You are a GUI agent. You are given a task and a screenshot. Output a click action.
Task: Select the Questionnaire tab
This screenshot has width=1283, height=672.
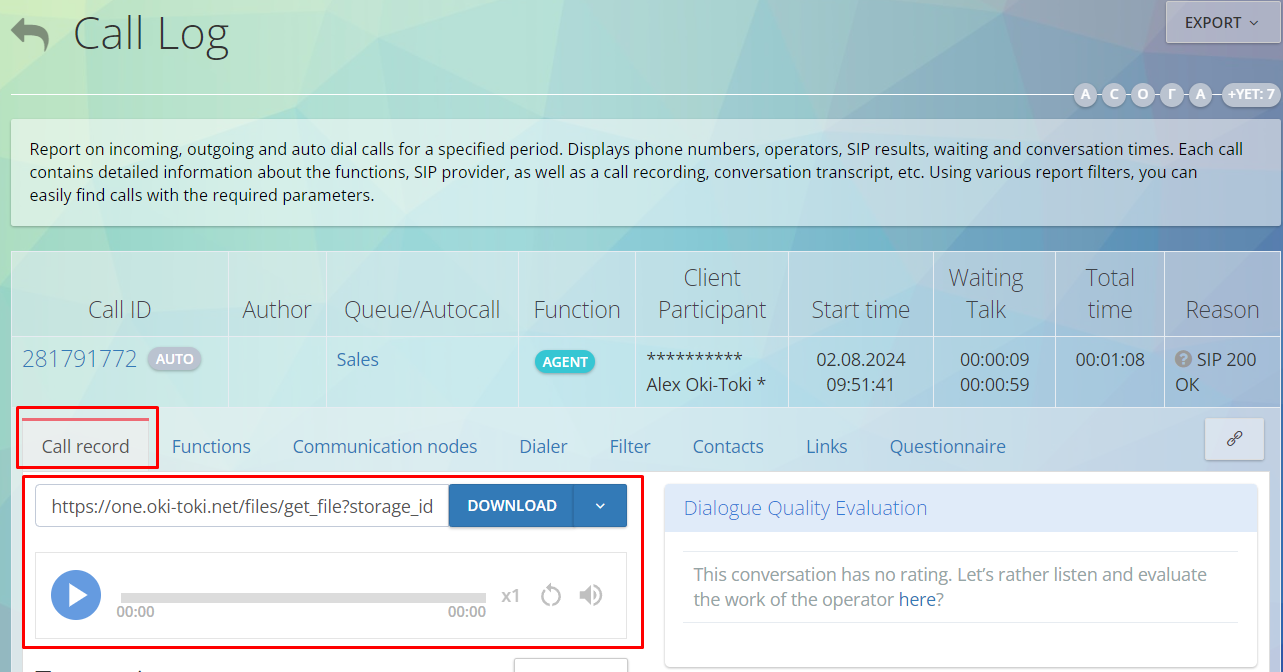947,447
